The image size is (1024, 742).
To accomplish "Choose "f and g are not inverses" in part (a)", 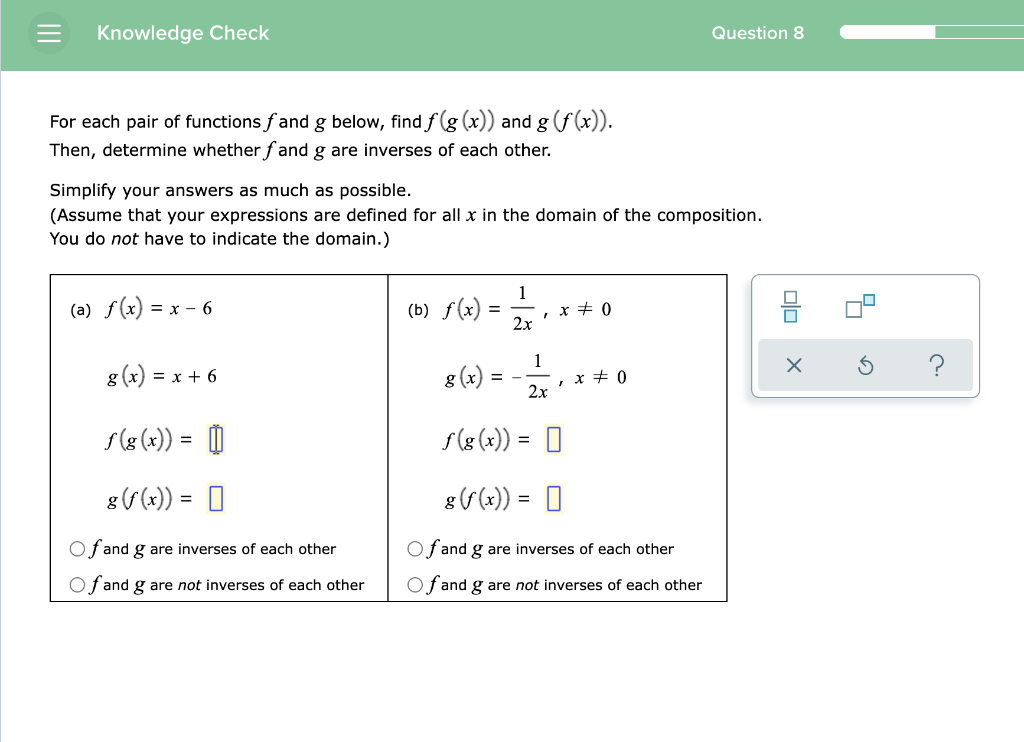I will click(x=77, y=584).
